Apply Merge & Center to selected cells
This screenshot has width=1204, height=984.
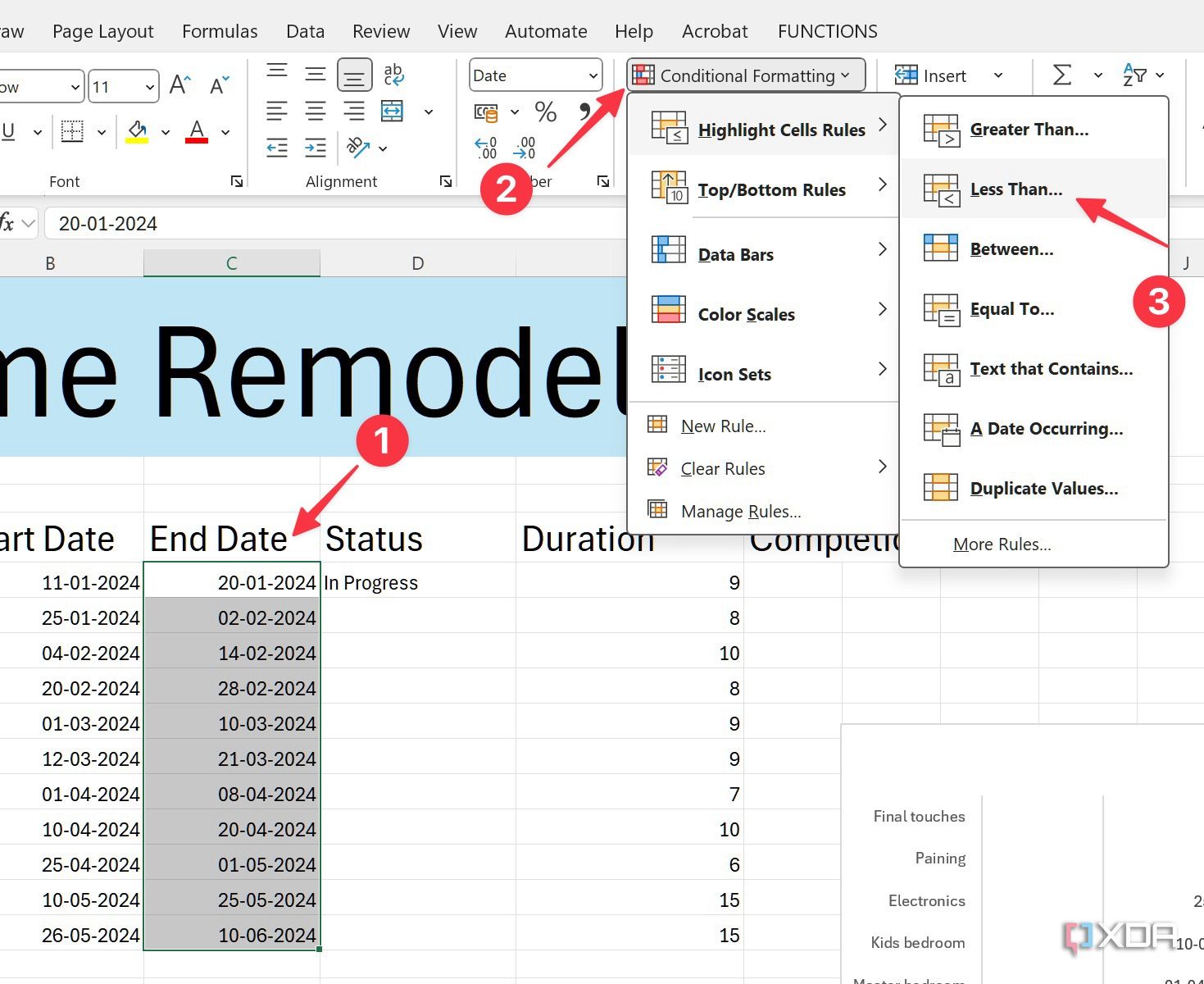pyautogui.click(x=392, y=111)
